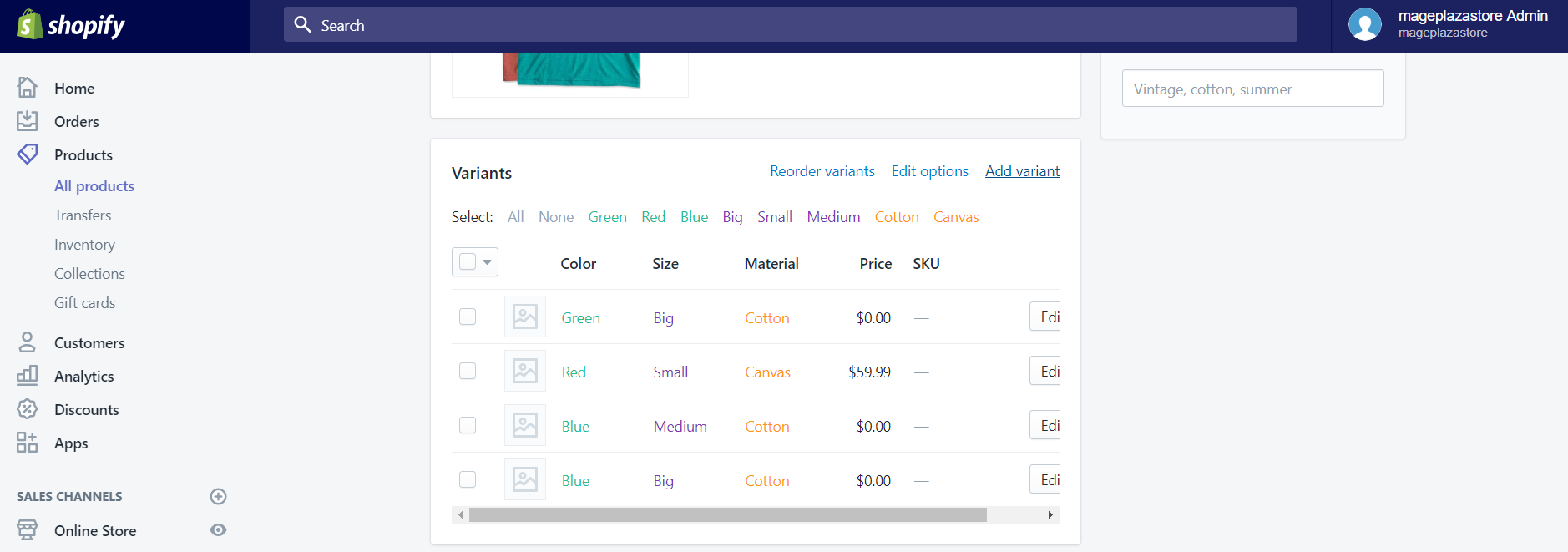Open Orders in the sidebar
This screenshot has height=552, width=1568.
[77, 121]
